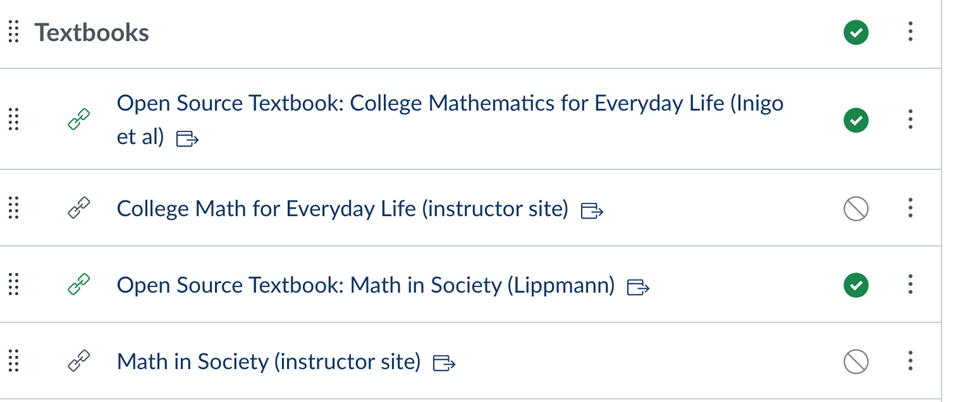Click drag handle for College Mathematics Inigo item
This screenshot has height=402, width=975.
[14, 120]
